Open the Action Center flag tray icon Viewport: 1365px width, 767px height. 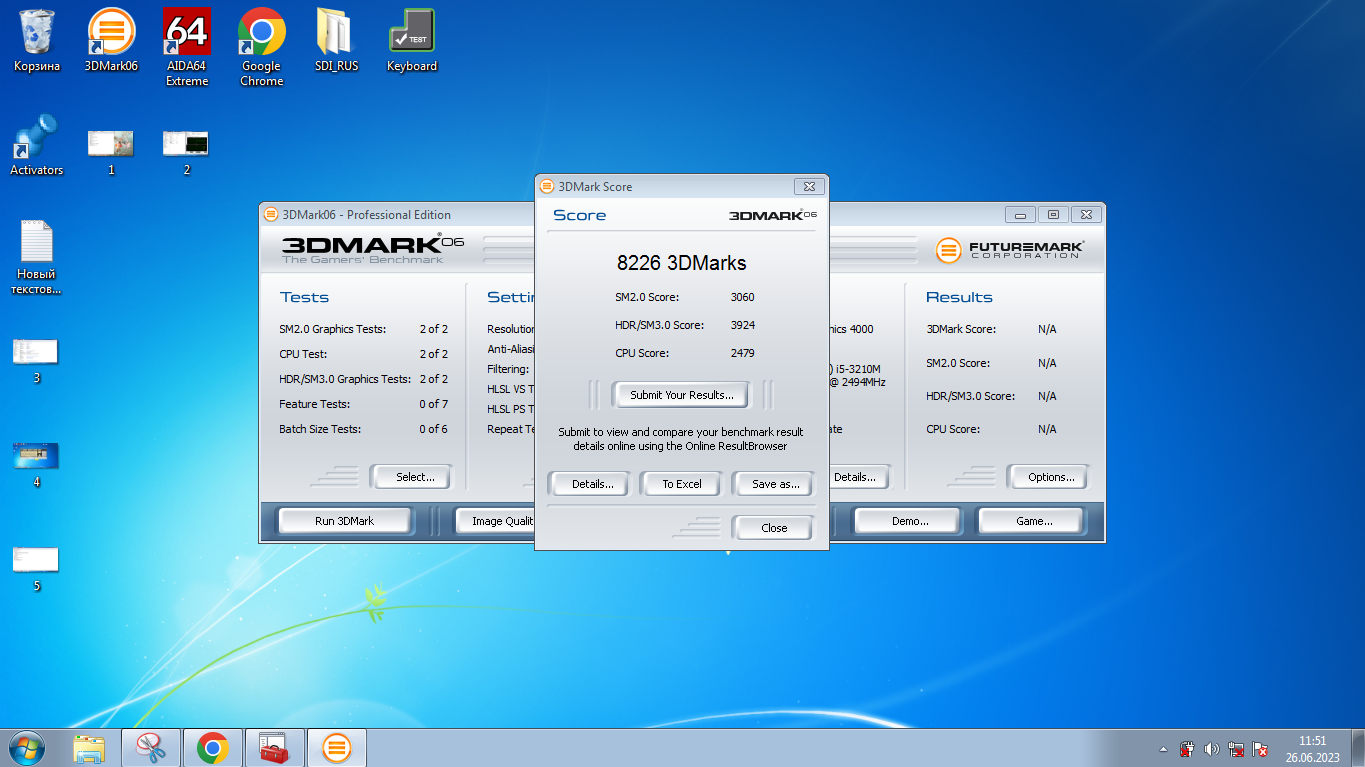tap(1261, 749)
